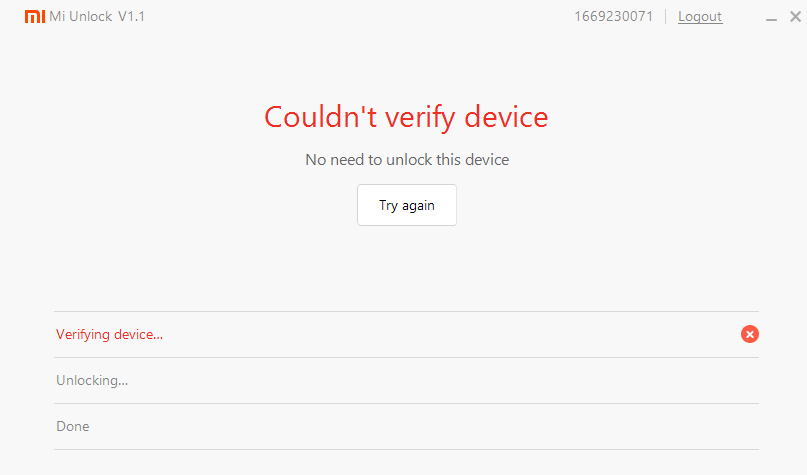Click the No need to unlock message

[x=407, y=160]
